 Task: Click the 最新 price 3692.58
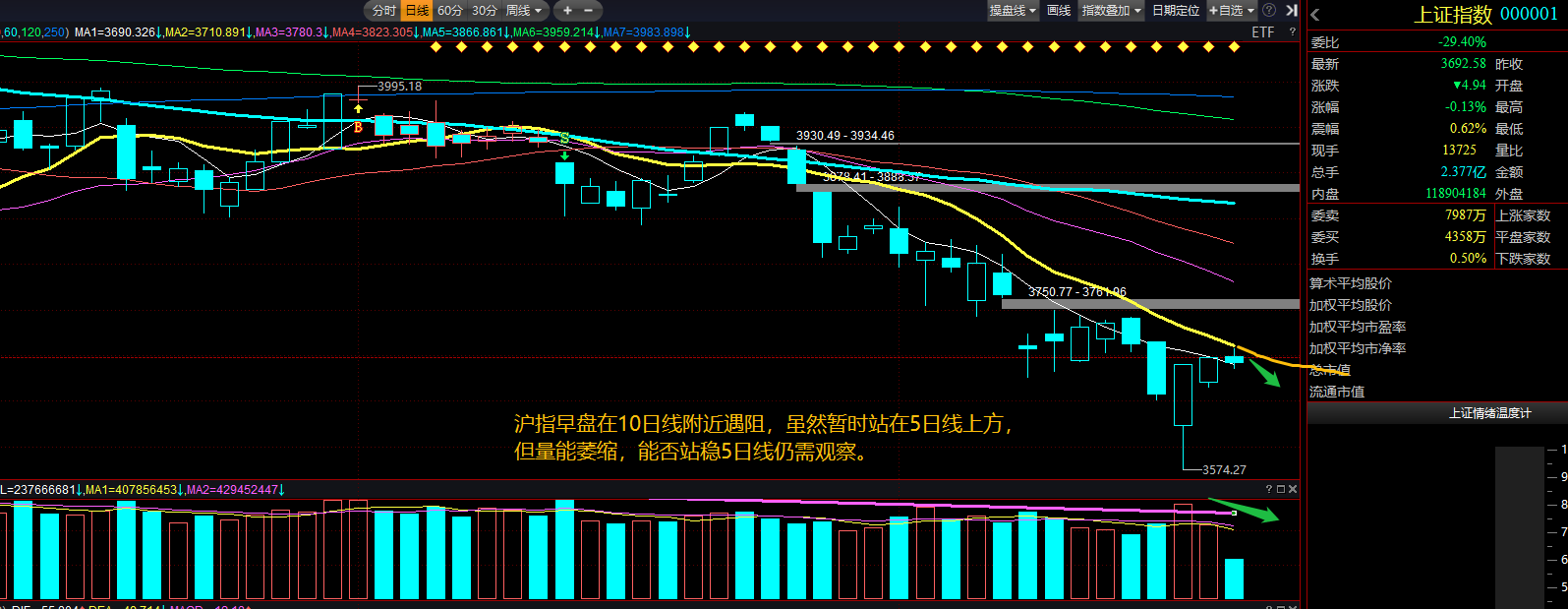pos(1464,64)
